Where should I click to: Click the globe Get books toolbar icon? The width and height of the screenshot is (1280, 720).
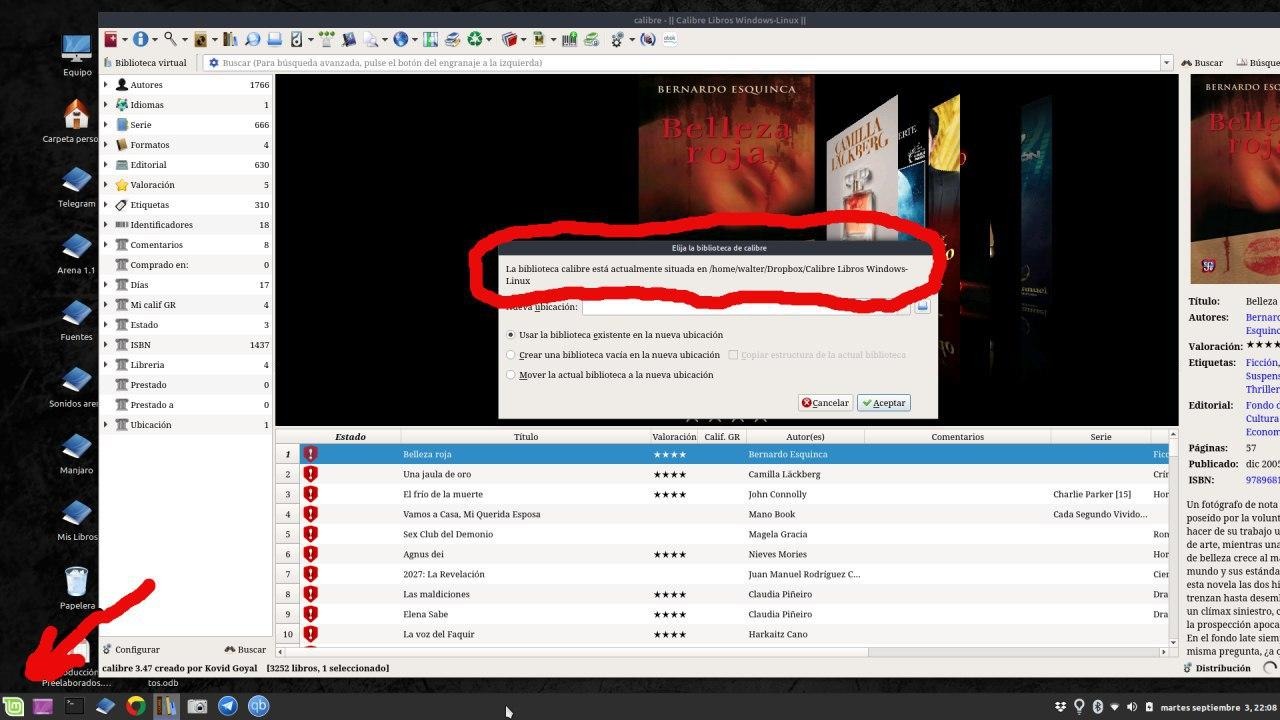point(401,39)
